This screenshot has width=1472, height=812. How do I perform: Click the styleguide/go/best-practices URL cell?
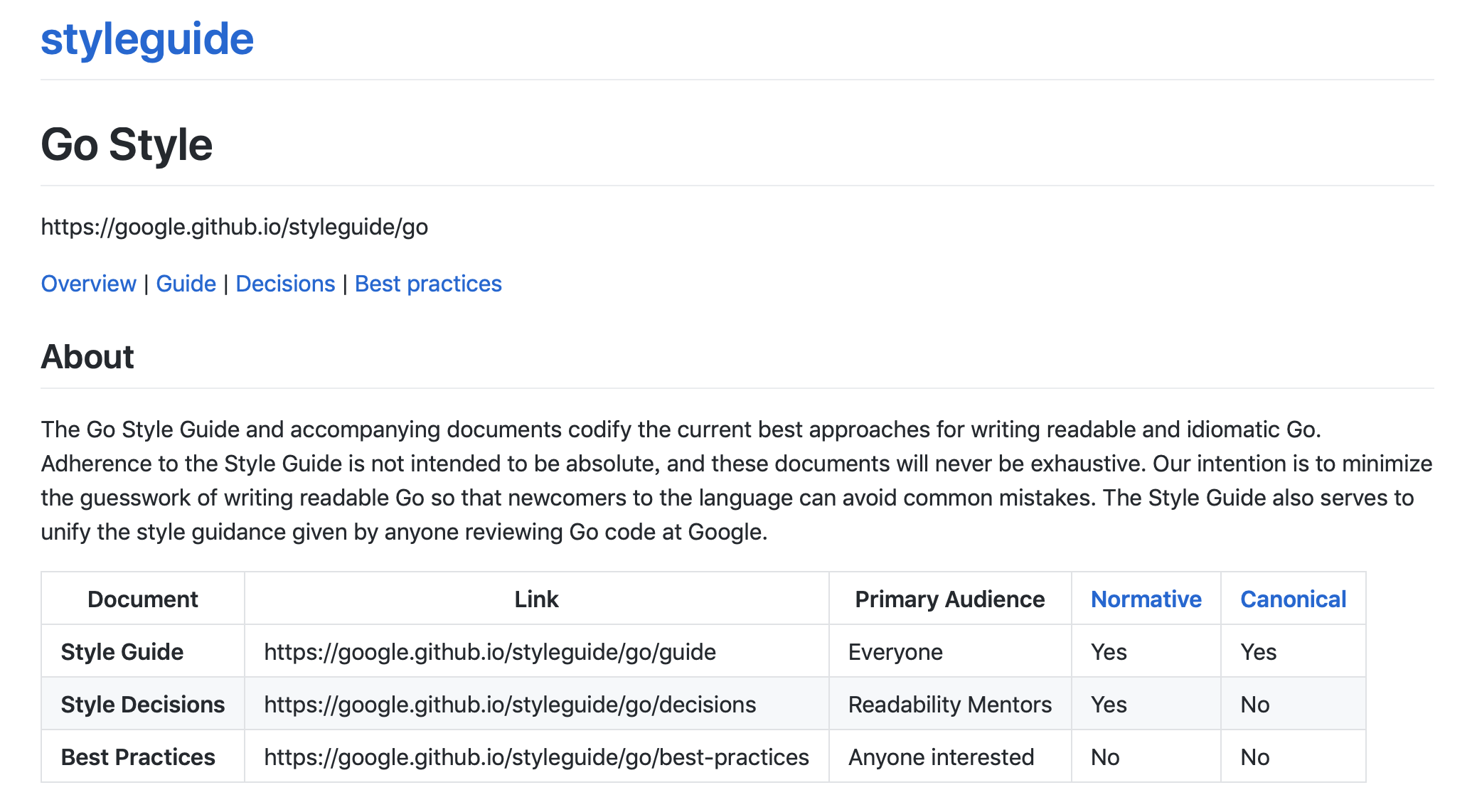tap(536, 757)
